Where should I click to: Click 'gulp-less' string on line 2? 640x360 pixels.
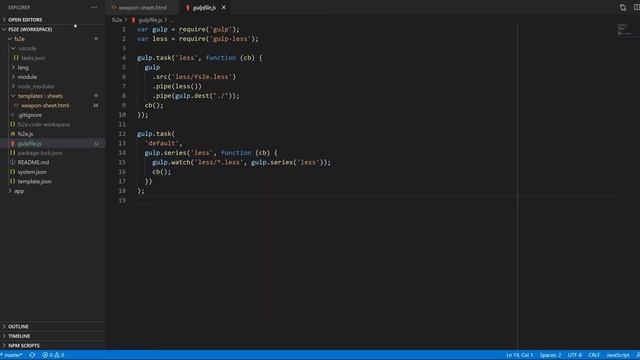point(229,39)
